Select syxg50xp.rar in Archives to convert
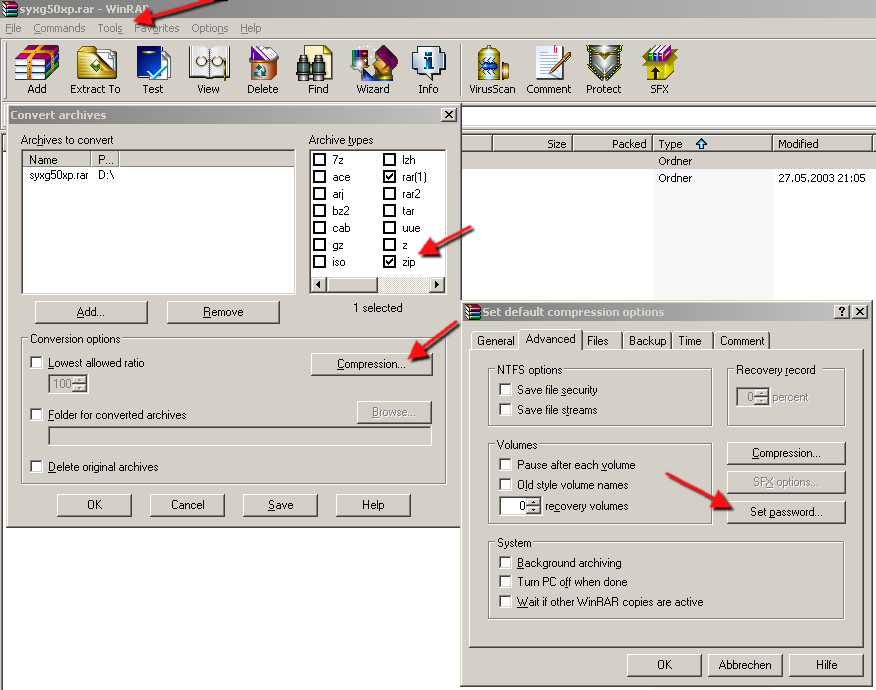The image size is (876, 690). [x=59, y=175]
